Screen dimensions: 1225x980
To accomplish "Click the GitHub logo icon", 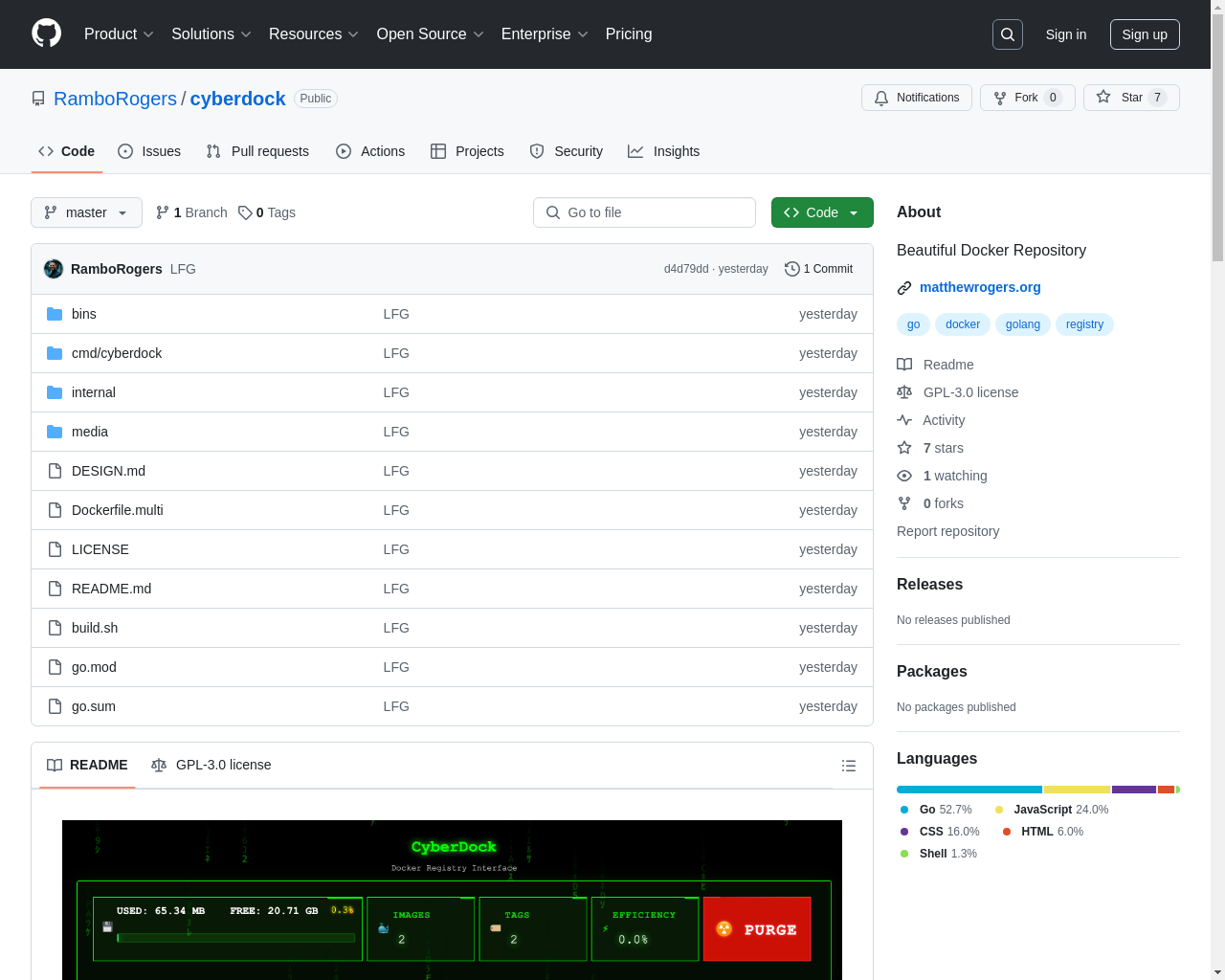I will click(46, 33).
